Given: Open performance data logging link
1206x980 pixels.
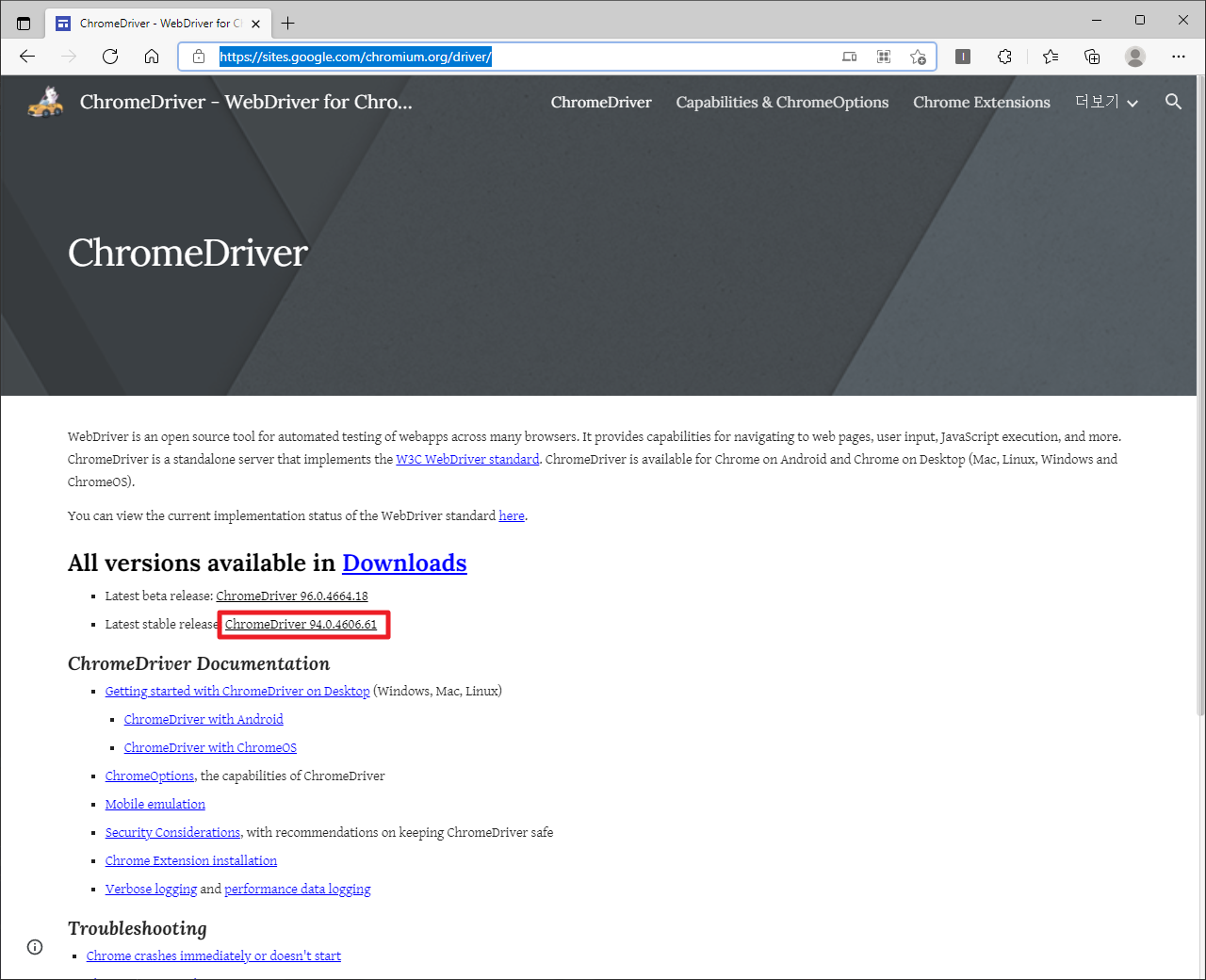Looking at the screenshot, I should (298, 890).
